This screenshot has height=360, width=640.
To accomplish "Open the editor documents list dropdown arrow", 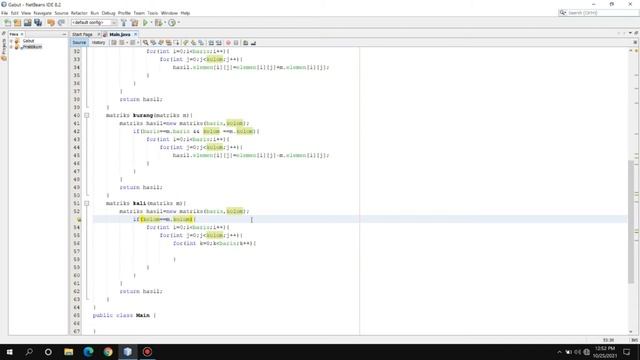I will coord(630,33).
